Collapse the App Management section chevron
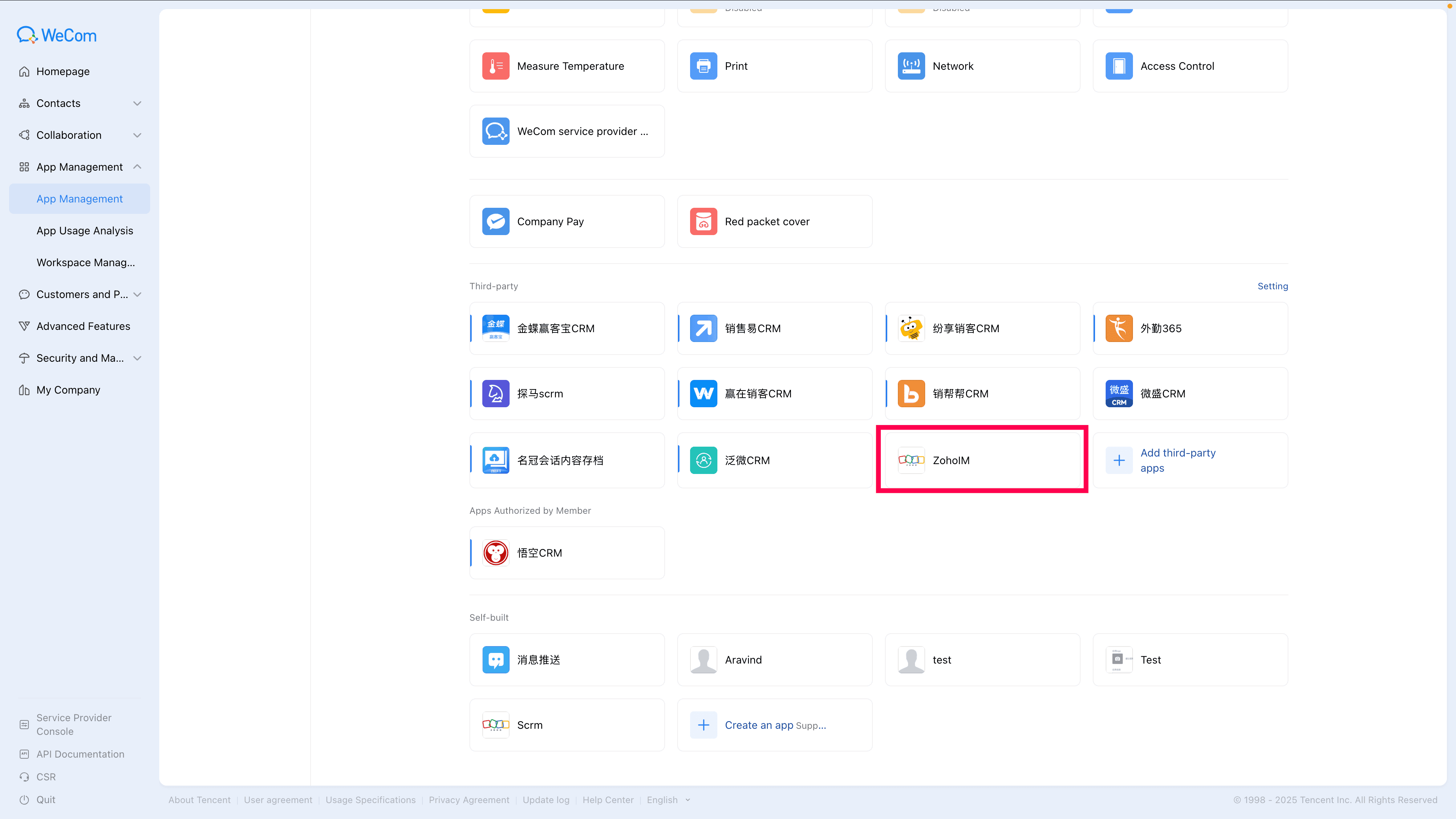 tap(137, 167)
